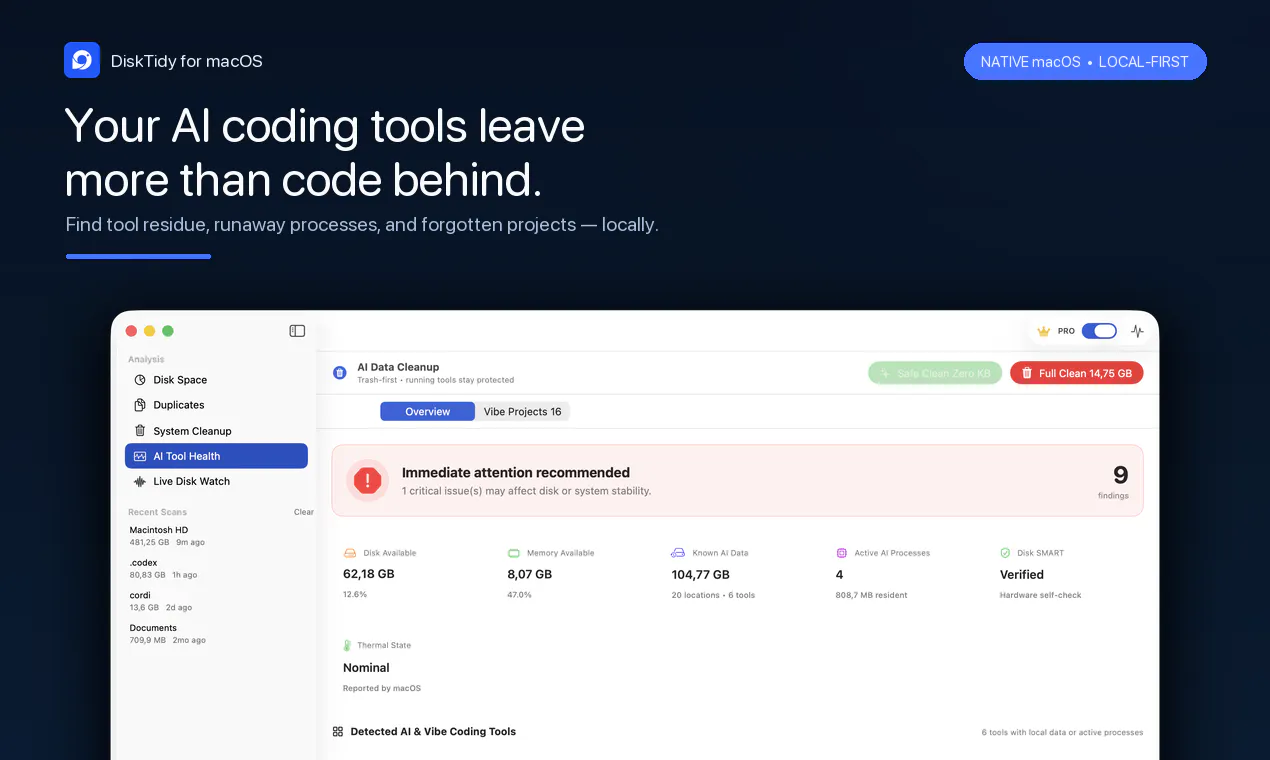Click the 20 locations • 6 tools text
The height and width of the screenshot is (760, 1270).
tap(713, 595)
